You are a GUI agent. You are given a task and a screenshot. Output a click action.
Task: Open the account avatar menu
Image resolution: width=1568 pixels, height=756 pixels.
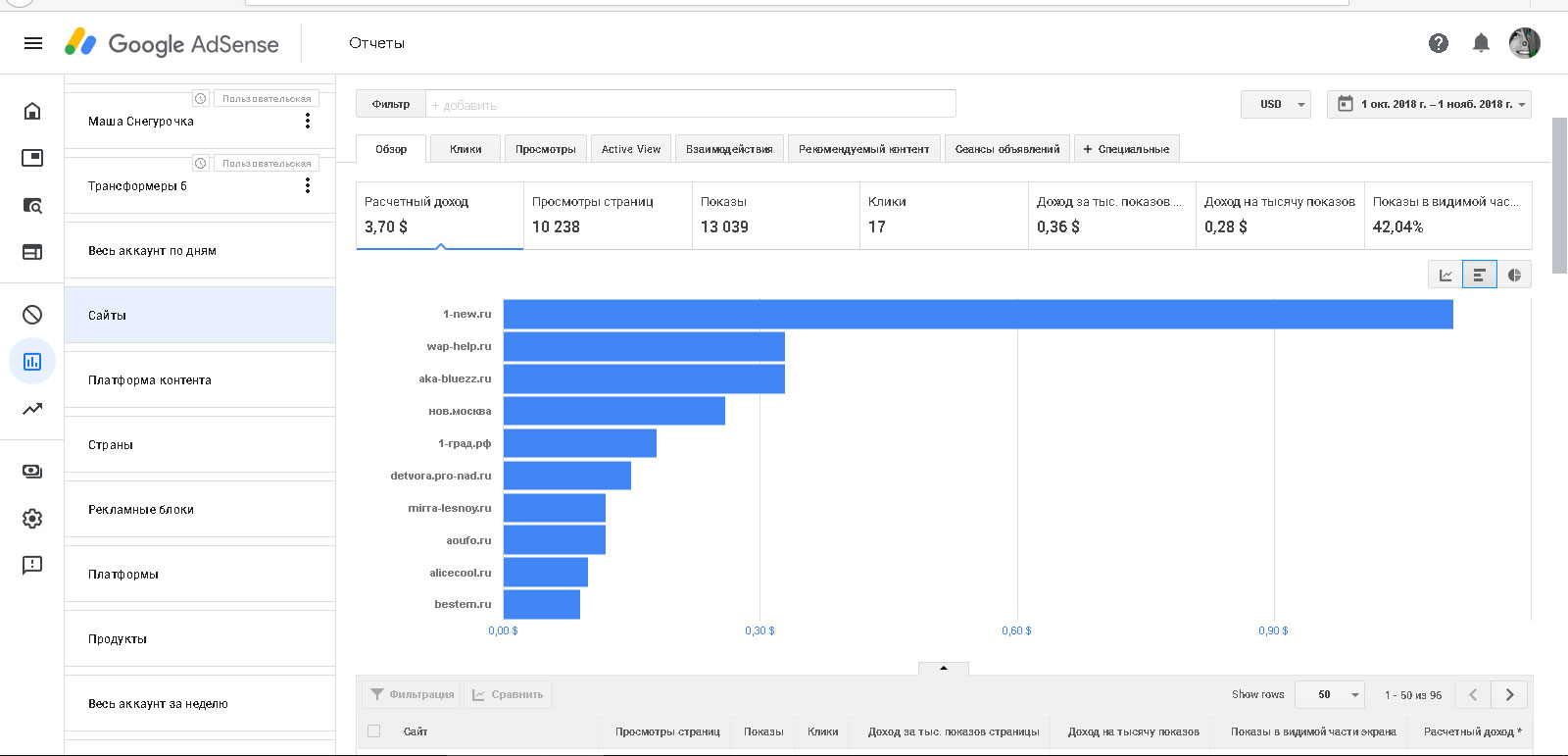pyautogui.click(x=1524, y=43)
